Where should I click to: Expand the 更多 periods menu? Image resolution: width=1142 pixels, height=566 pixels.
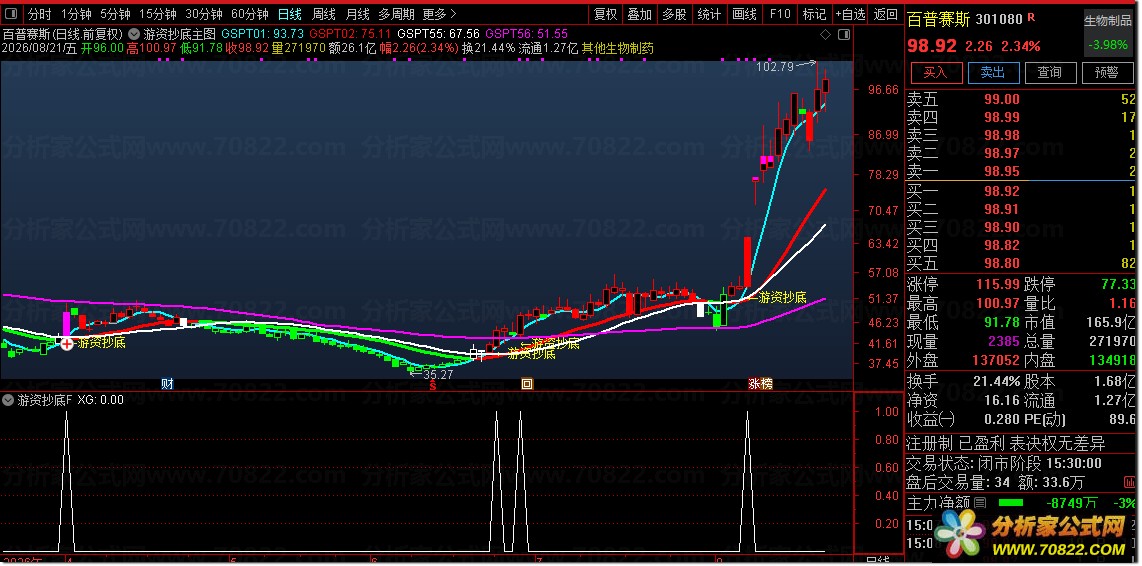tap(439, 14)
